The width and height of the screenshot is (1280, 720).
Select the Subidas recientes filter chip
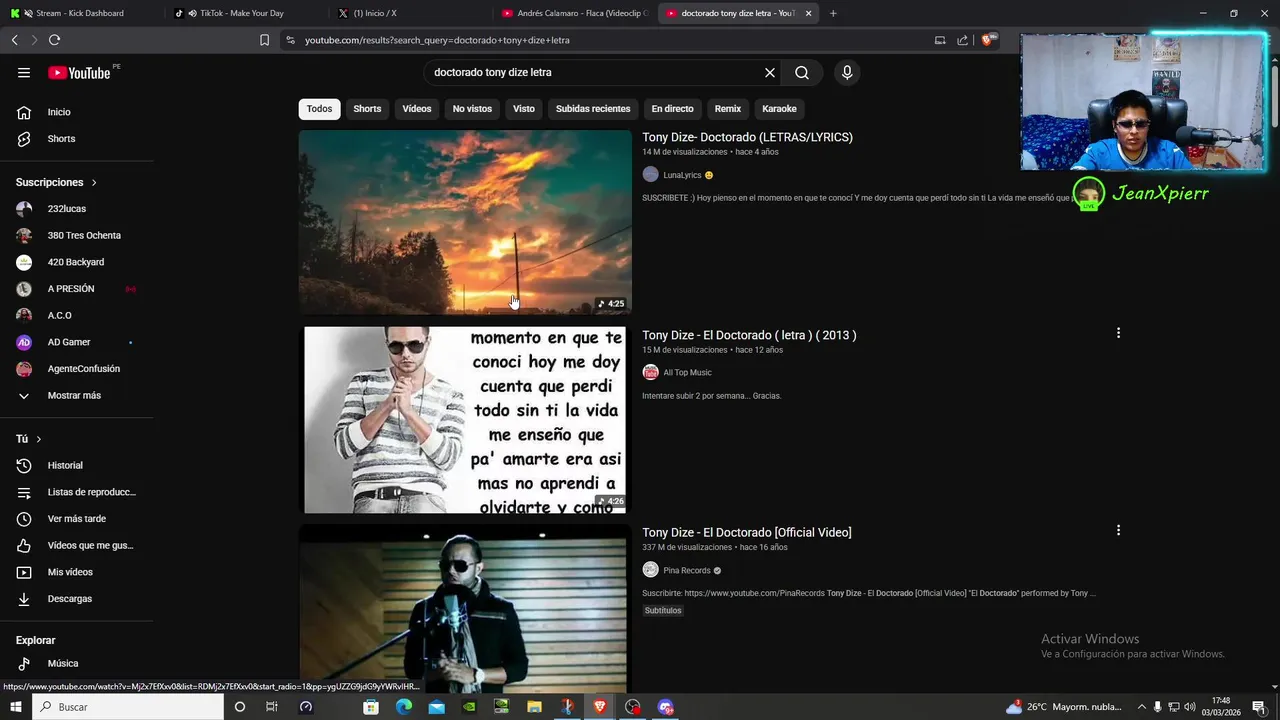pos(593,109)
